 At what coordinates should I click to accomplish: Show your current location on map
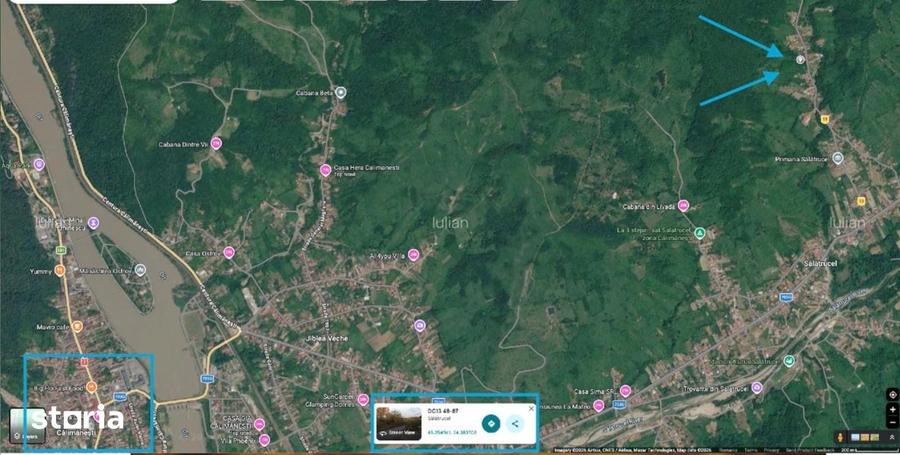(893, 394)
